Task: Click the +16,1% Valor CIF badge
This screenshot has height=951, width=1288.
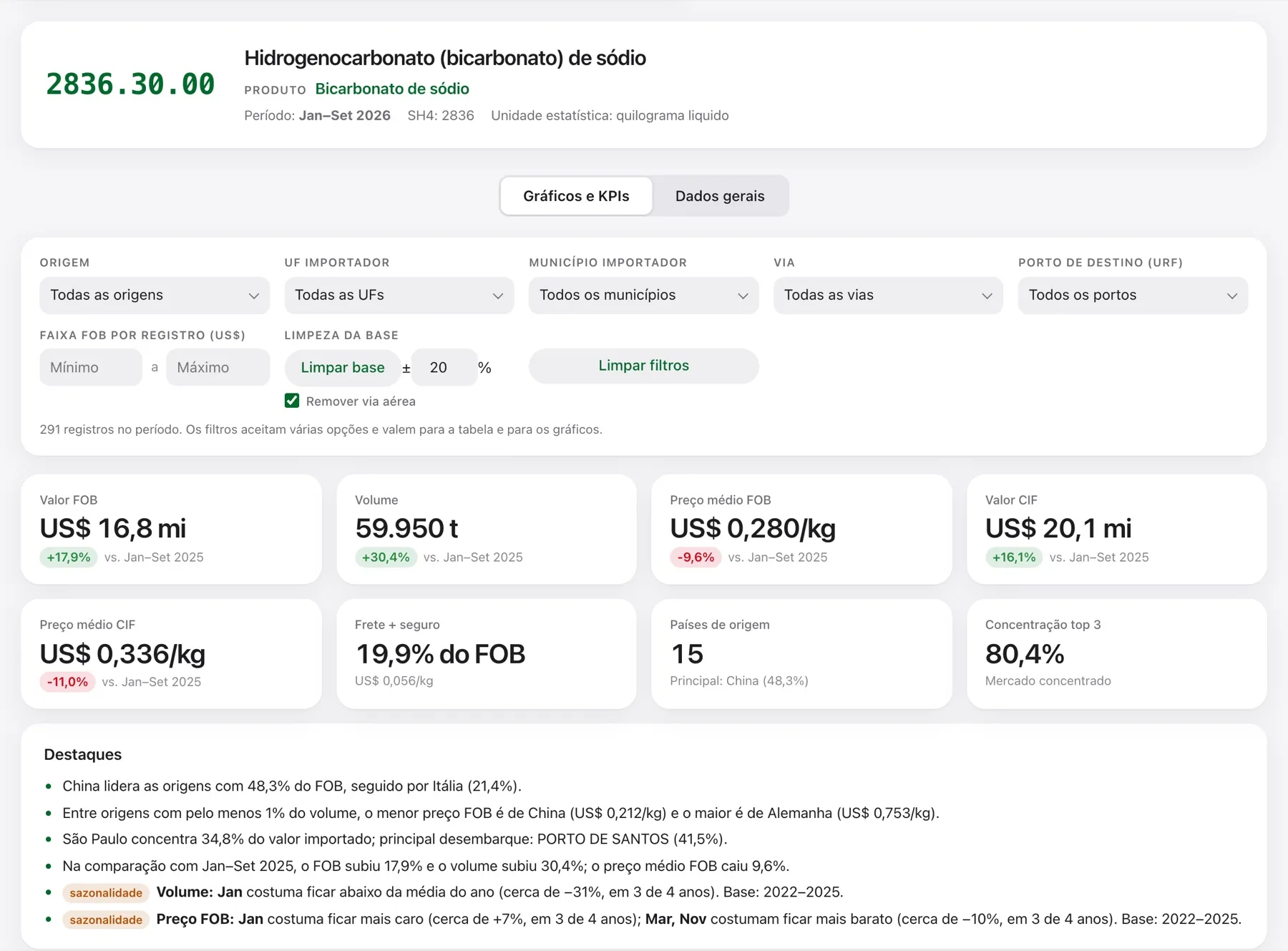Action: tap(1014, 557)
